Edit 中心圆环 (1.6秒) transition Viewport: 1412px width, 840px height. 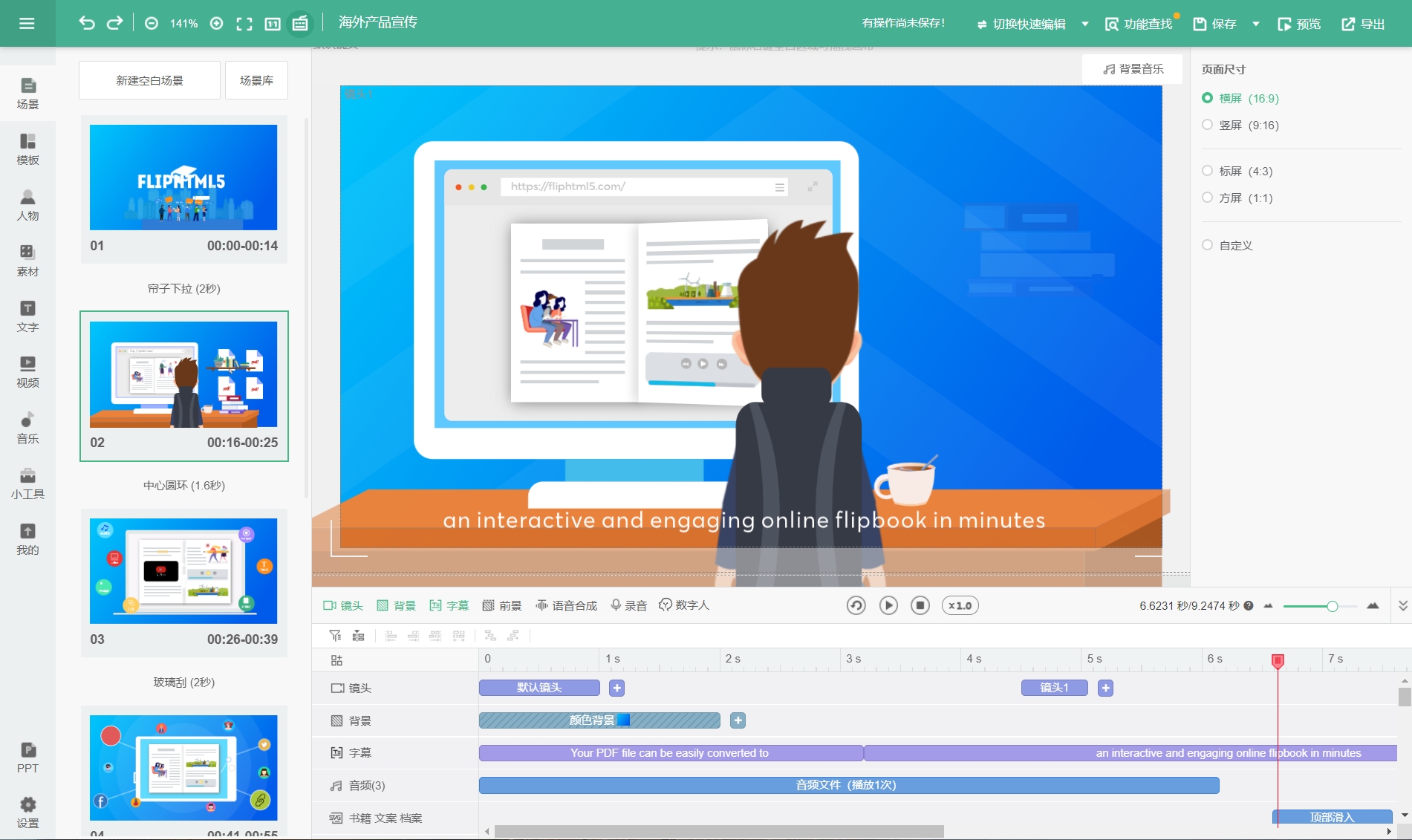183,485
